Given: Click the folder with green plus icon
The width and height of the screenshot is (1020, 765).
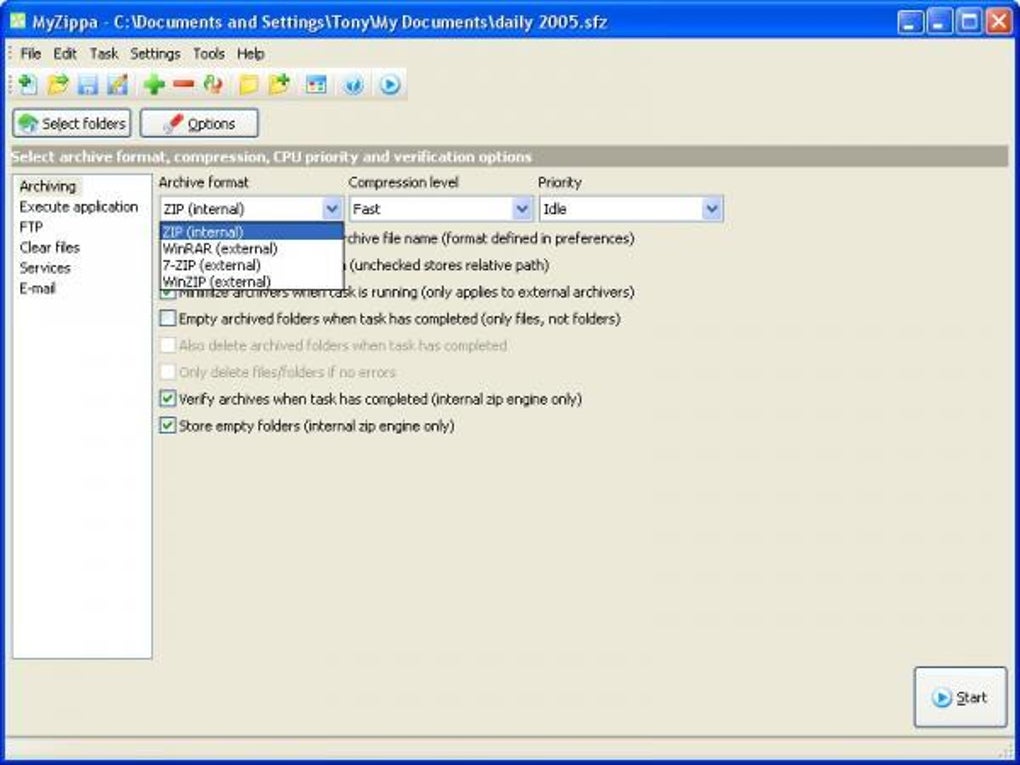Looking at the screenshot, I should point(279,85).
